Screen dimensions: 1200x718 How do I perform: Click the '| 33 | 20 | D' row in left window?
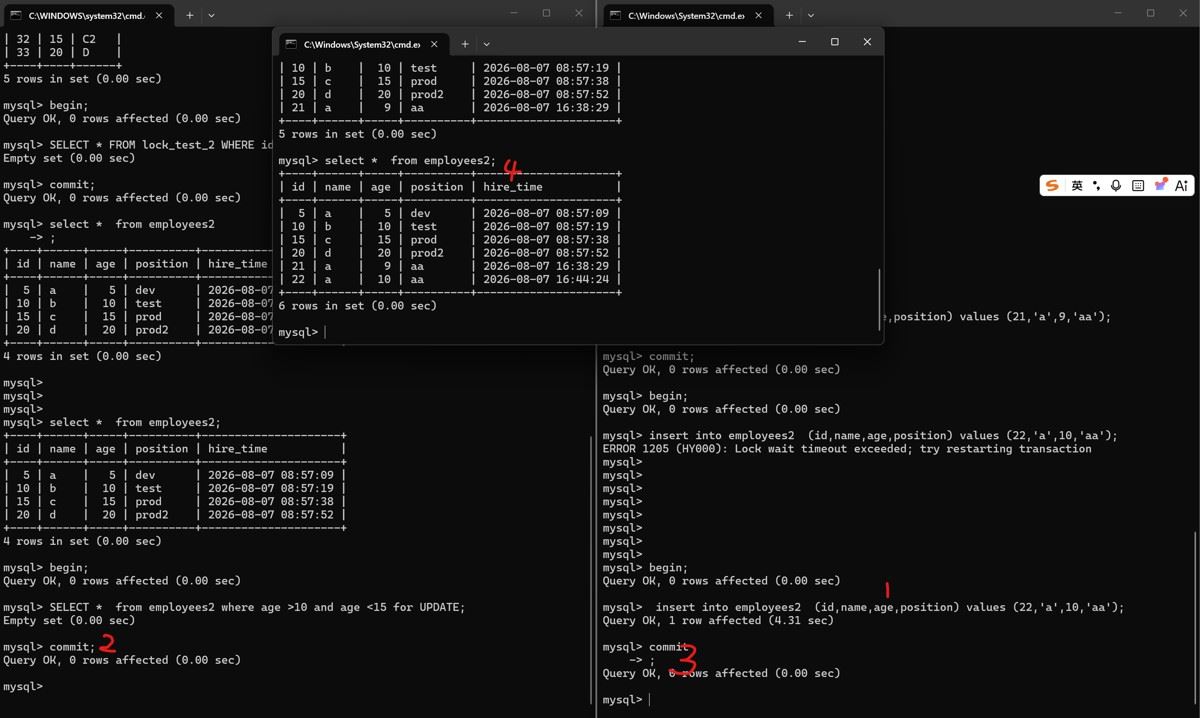(x=62, y=52)
